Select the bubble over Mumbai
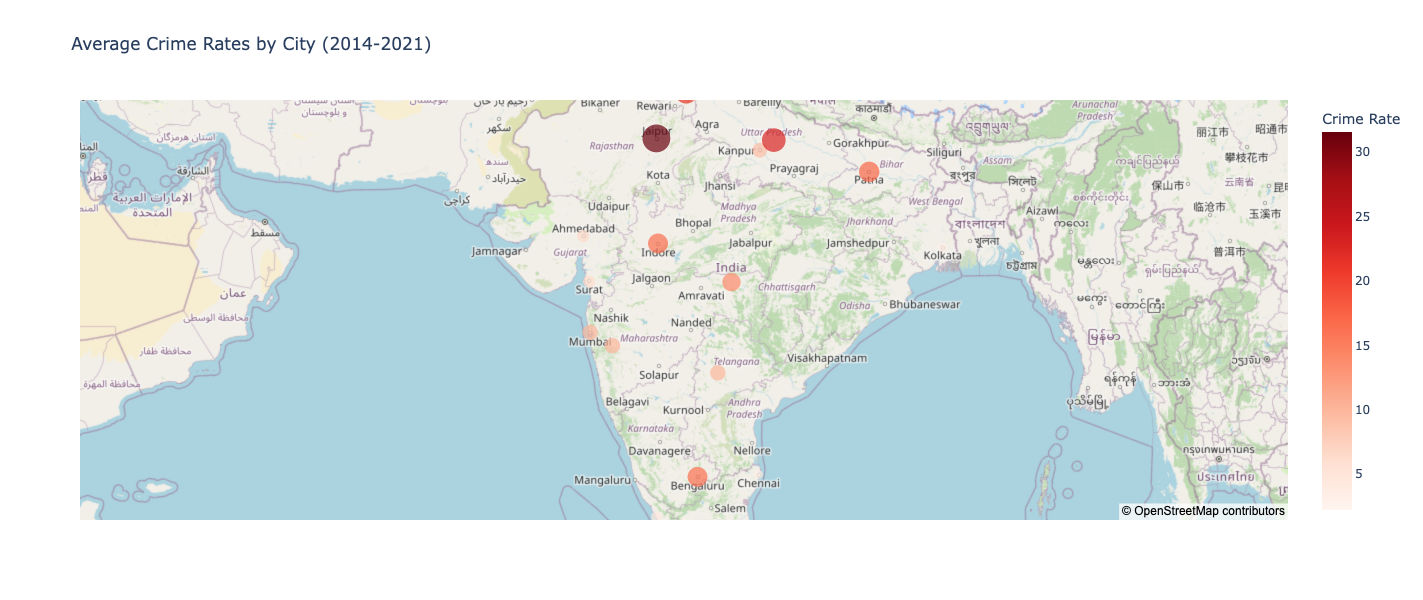Image resolution: width=1423 pixels, height=600 pixels. coord(590,332)
